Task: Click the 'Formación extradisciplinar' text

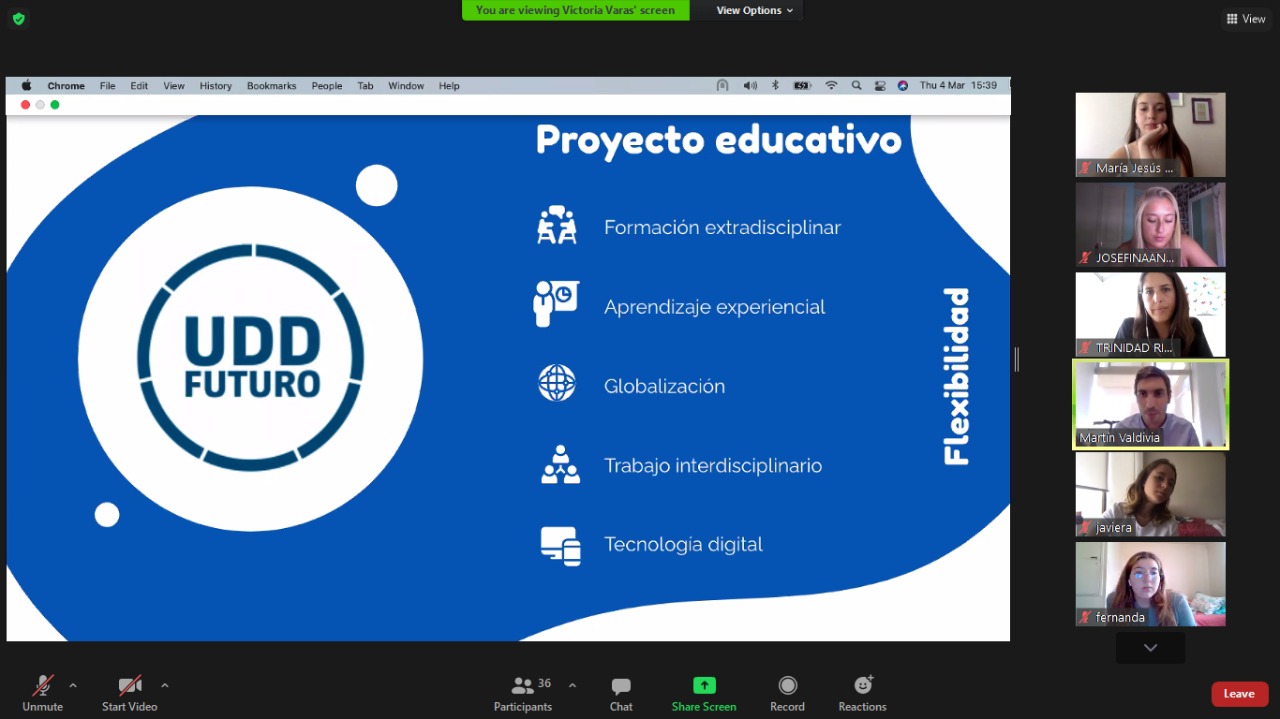Action: coord(722,228)
